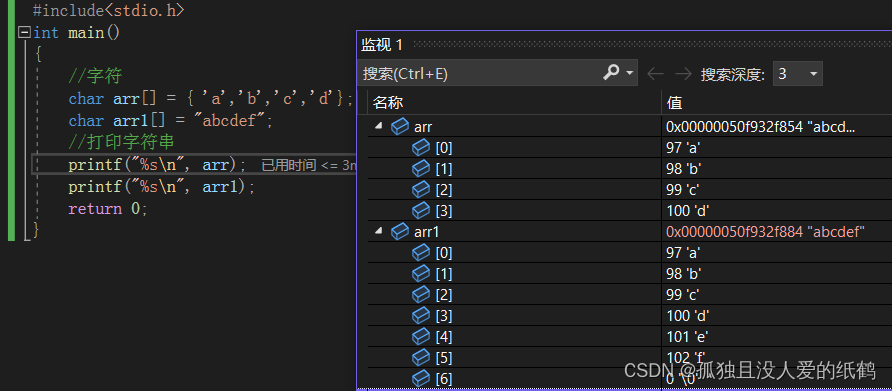Select the 监视 1 panel title
Viewport: 892px width, 391px height.
click(382, 44)
